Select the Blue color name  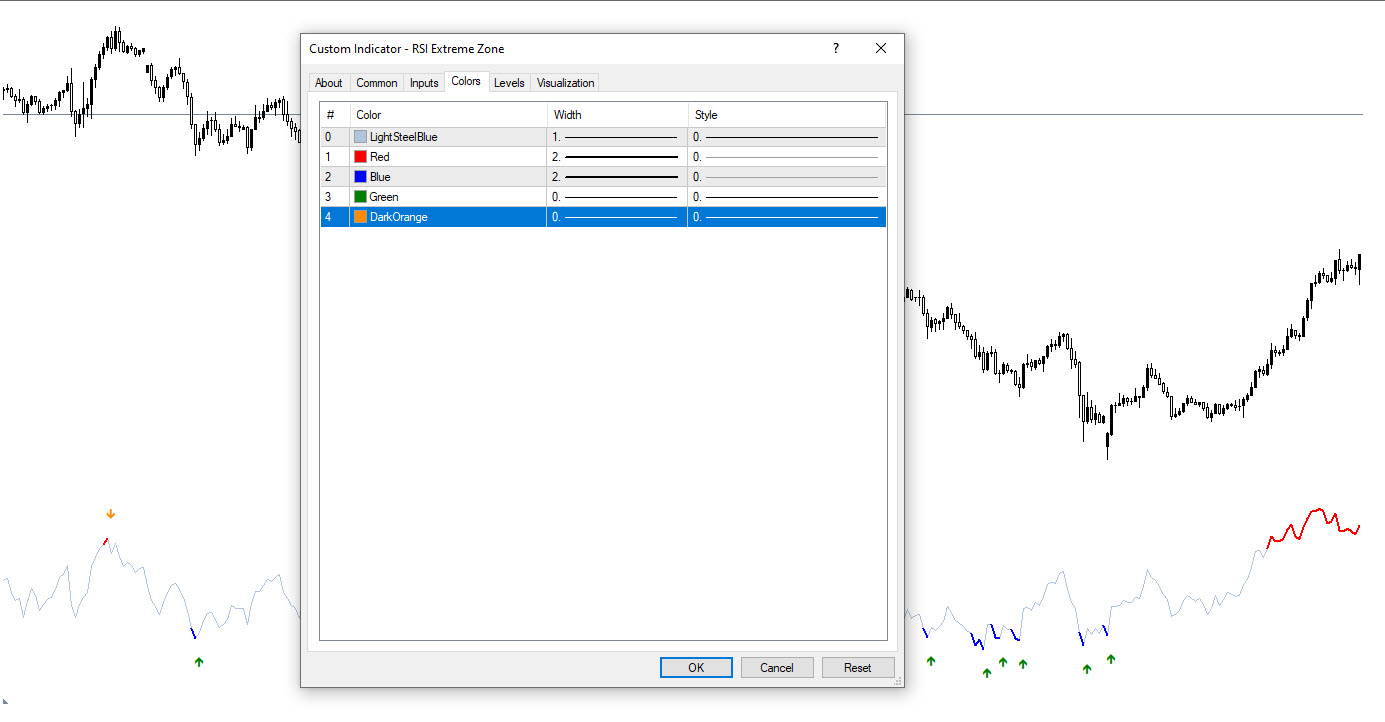point(380,177)
